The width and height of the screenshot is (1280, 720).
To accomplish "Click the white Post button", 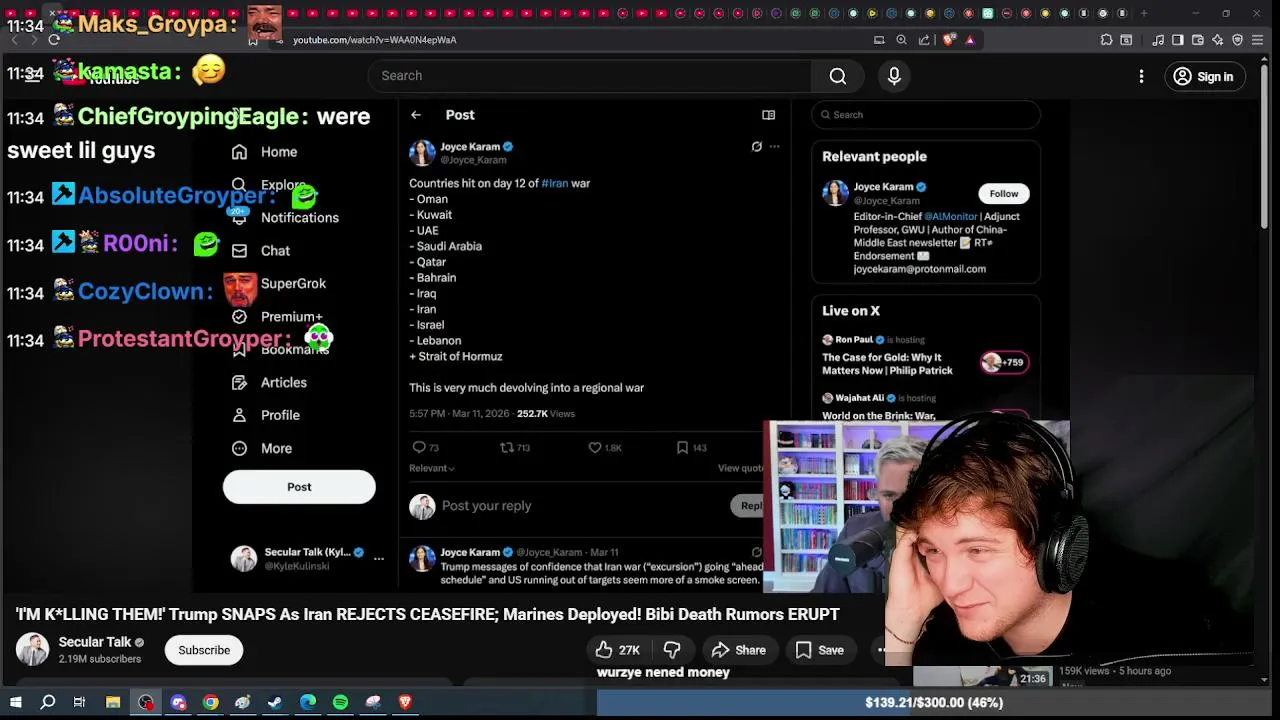I will click(x=299, y=487).
